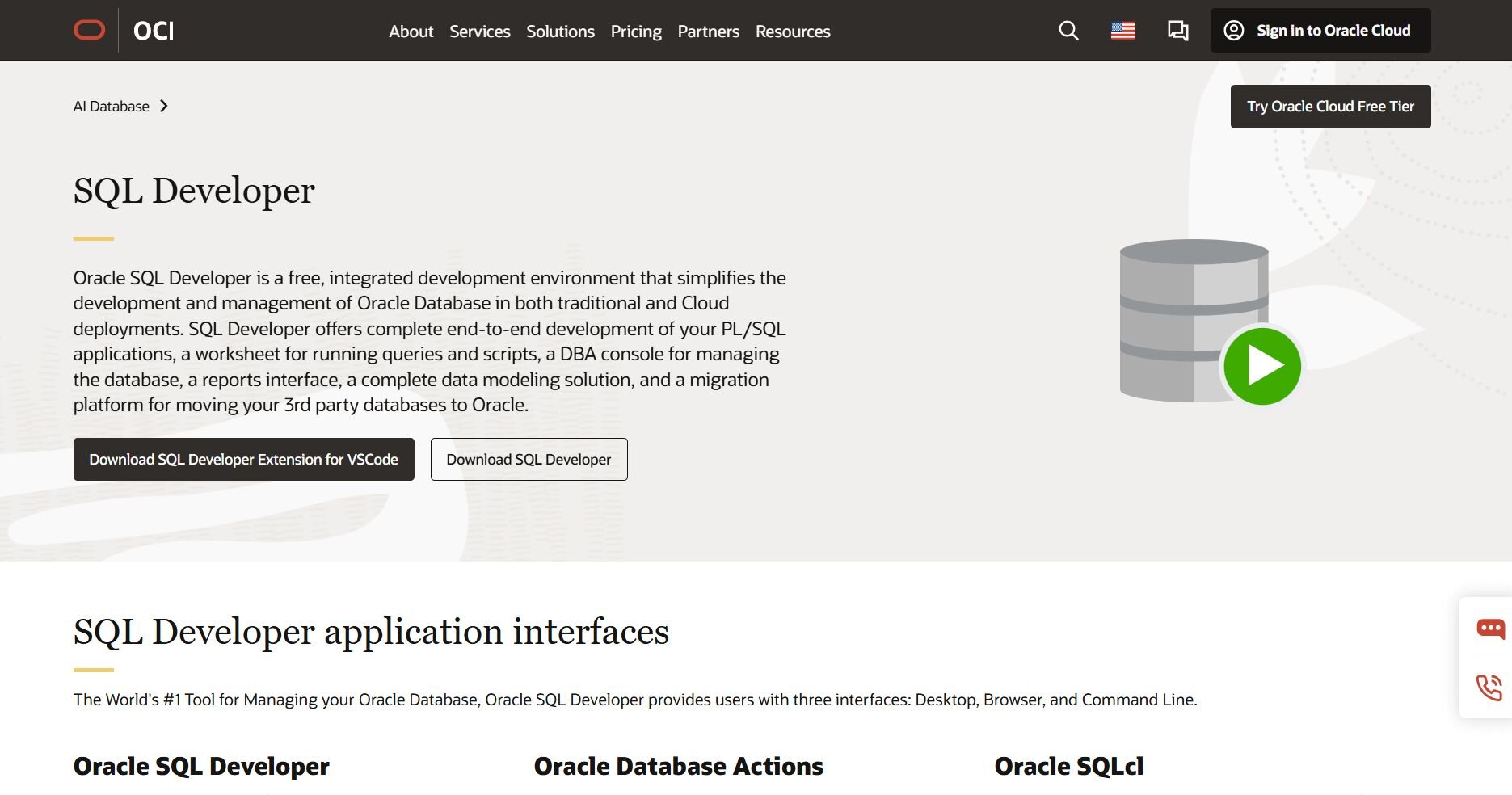
Task: Play the SQL Developer video
Action: point(1261,366)
